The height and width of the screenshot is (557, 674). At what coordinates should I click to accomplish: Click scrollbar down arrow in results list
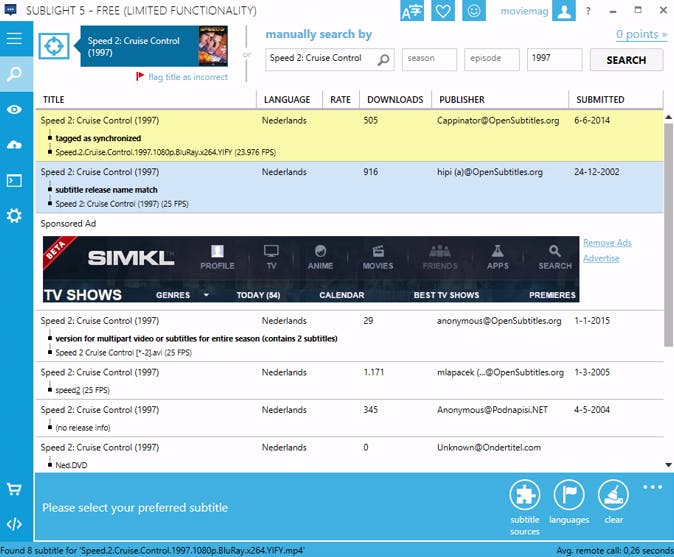[x=668, y=465]
